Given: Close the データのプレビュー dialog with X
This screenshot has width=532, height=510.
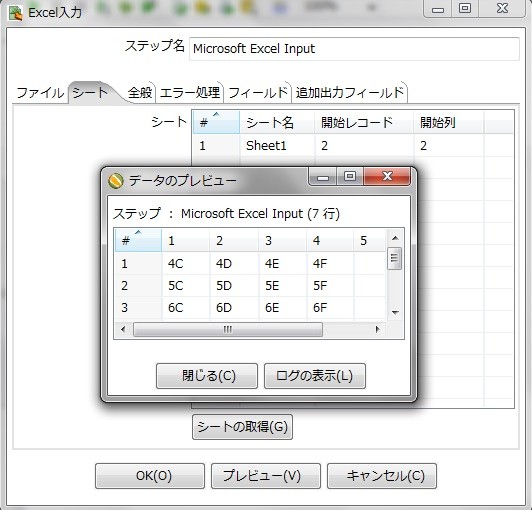Looking at the screenshot, I should [387, 176].
